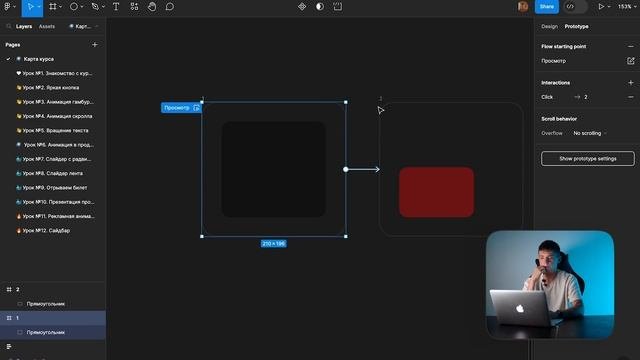Select the Comment tool
The image size is (640, 360).
pos(170,7)
